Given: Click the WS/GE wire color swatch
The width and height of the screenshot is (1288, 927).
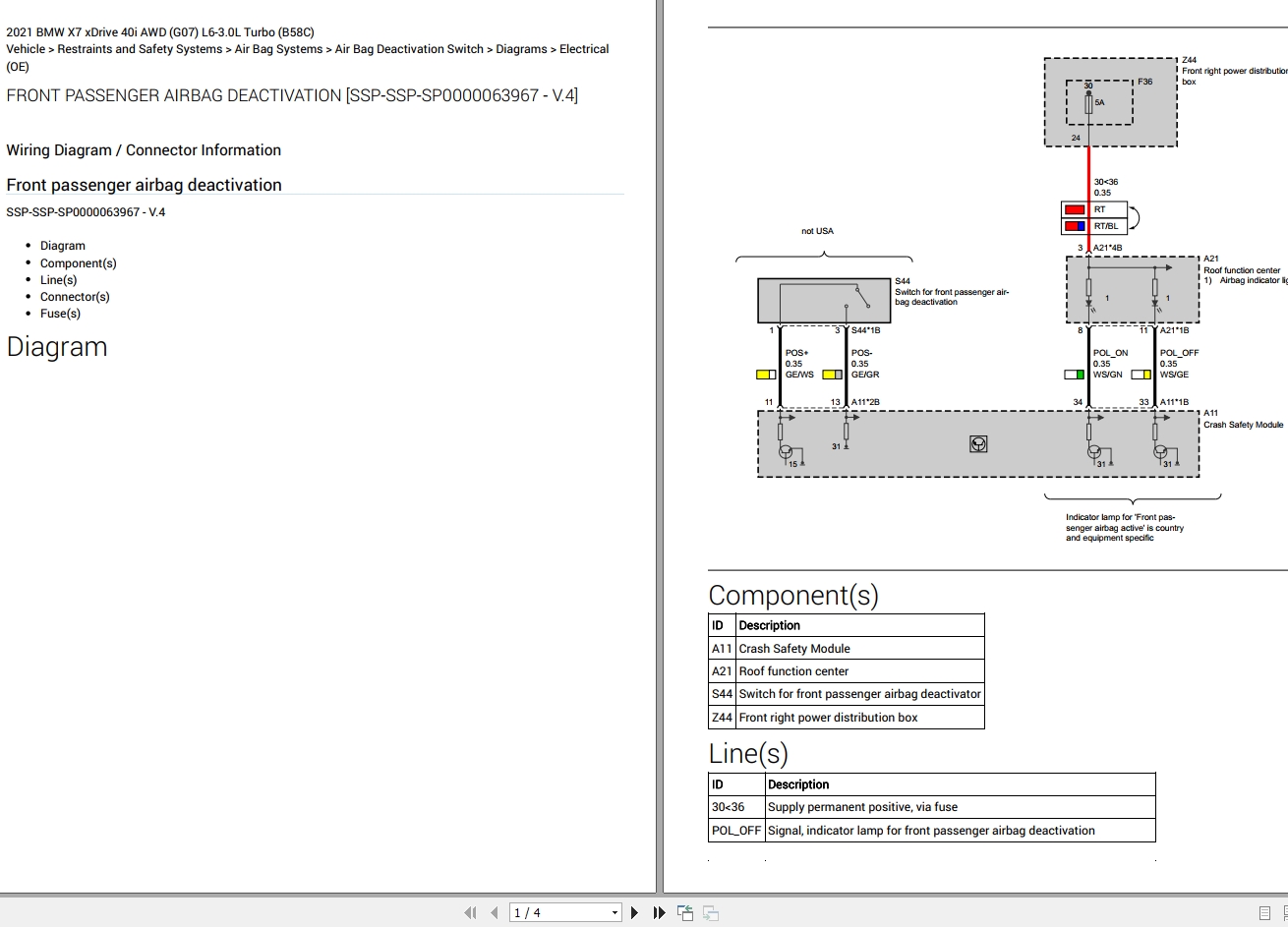Looking at the screenshot, I should pos(1142,375).
